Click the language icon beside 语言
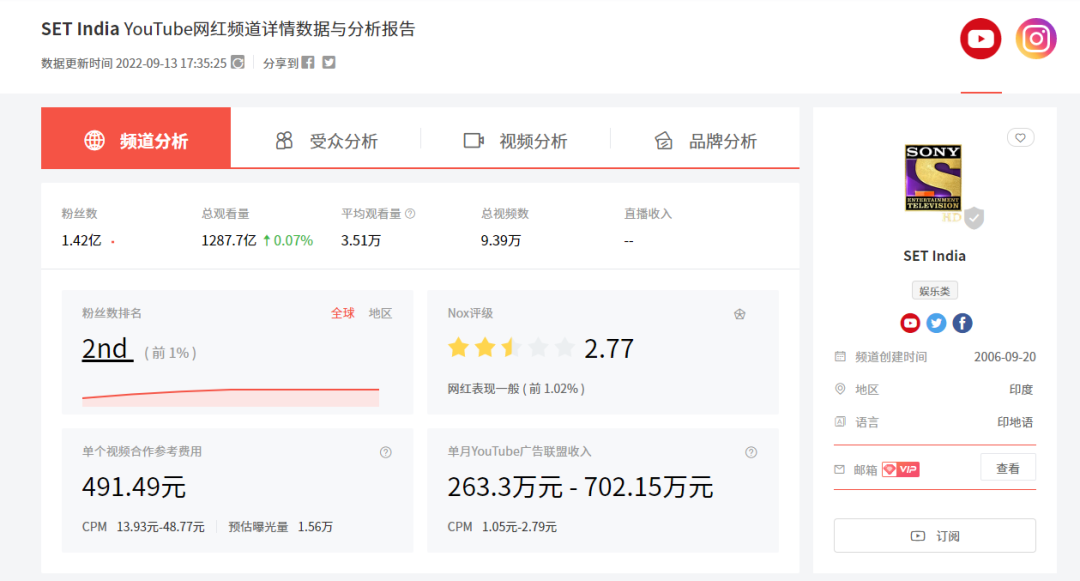The image size is (1080, 581). (840, 421)
